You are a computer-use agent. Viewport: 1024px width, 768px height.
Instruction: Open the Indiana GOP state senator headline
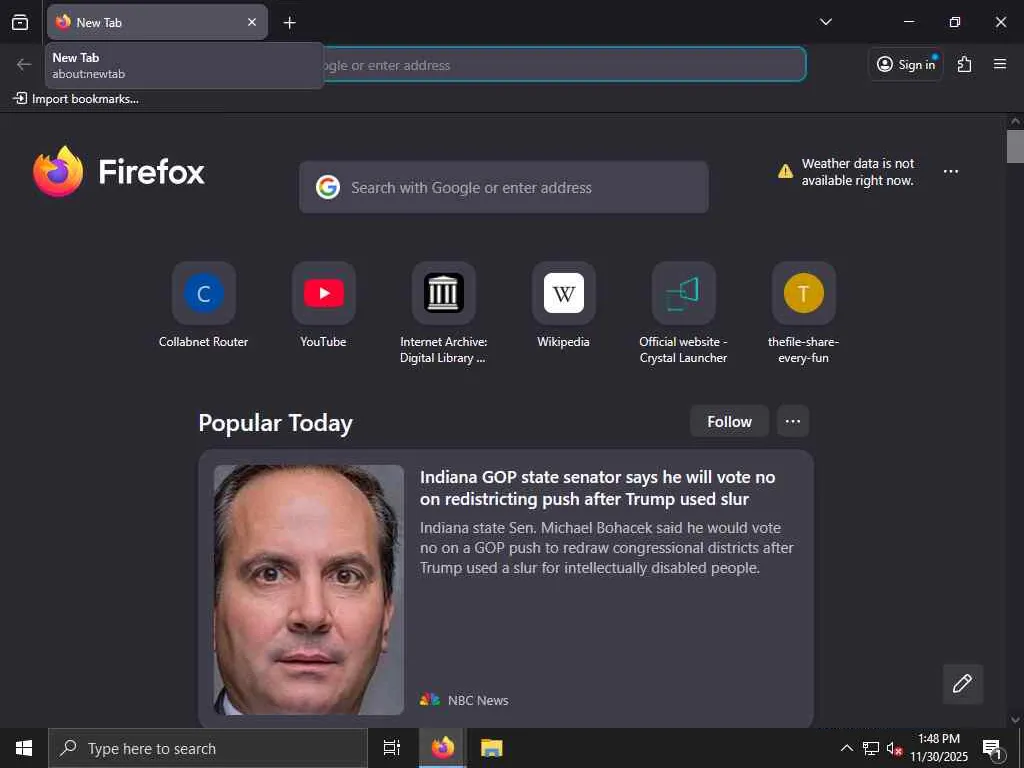(598, 488)
